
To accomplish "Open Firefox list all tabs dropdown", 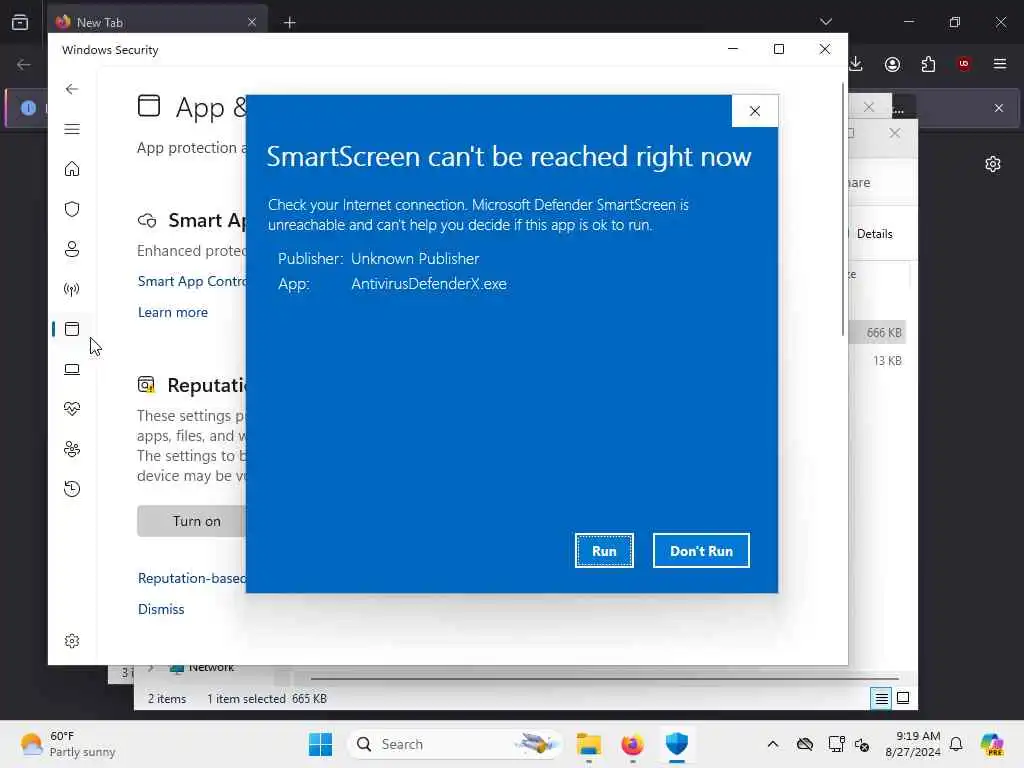I will (x=825, y=22).
